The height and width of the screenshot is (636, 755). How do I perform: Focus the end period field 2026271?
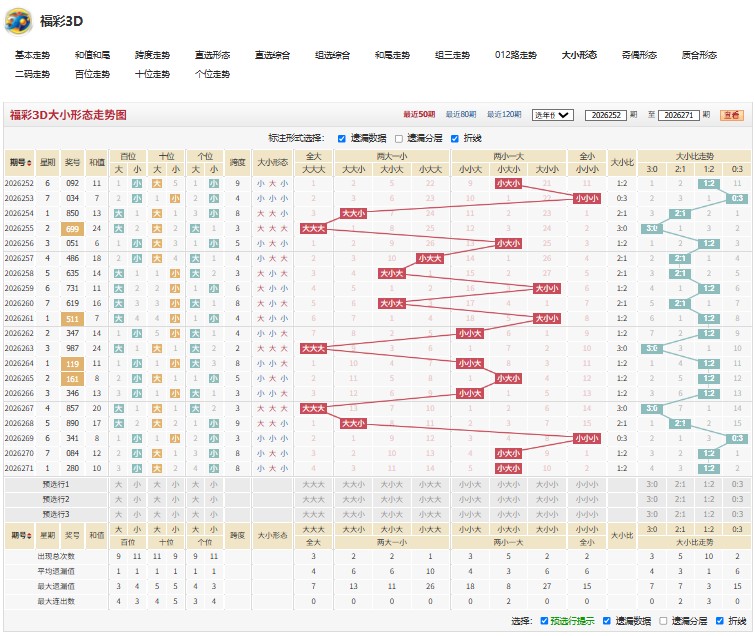(678, 115)
